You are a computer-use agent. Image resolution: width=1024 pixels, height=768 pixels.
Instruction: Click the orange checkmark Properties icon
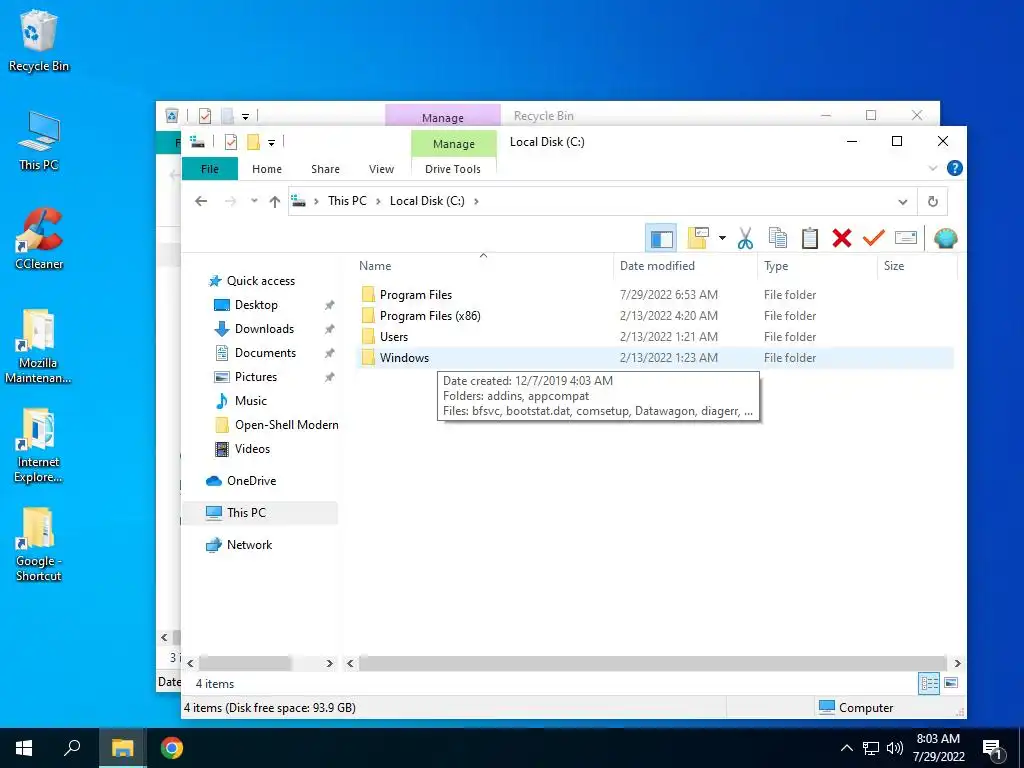click(x=873, y=238)
